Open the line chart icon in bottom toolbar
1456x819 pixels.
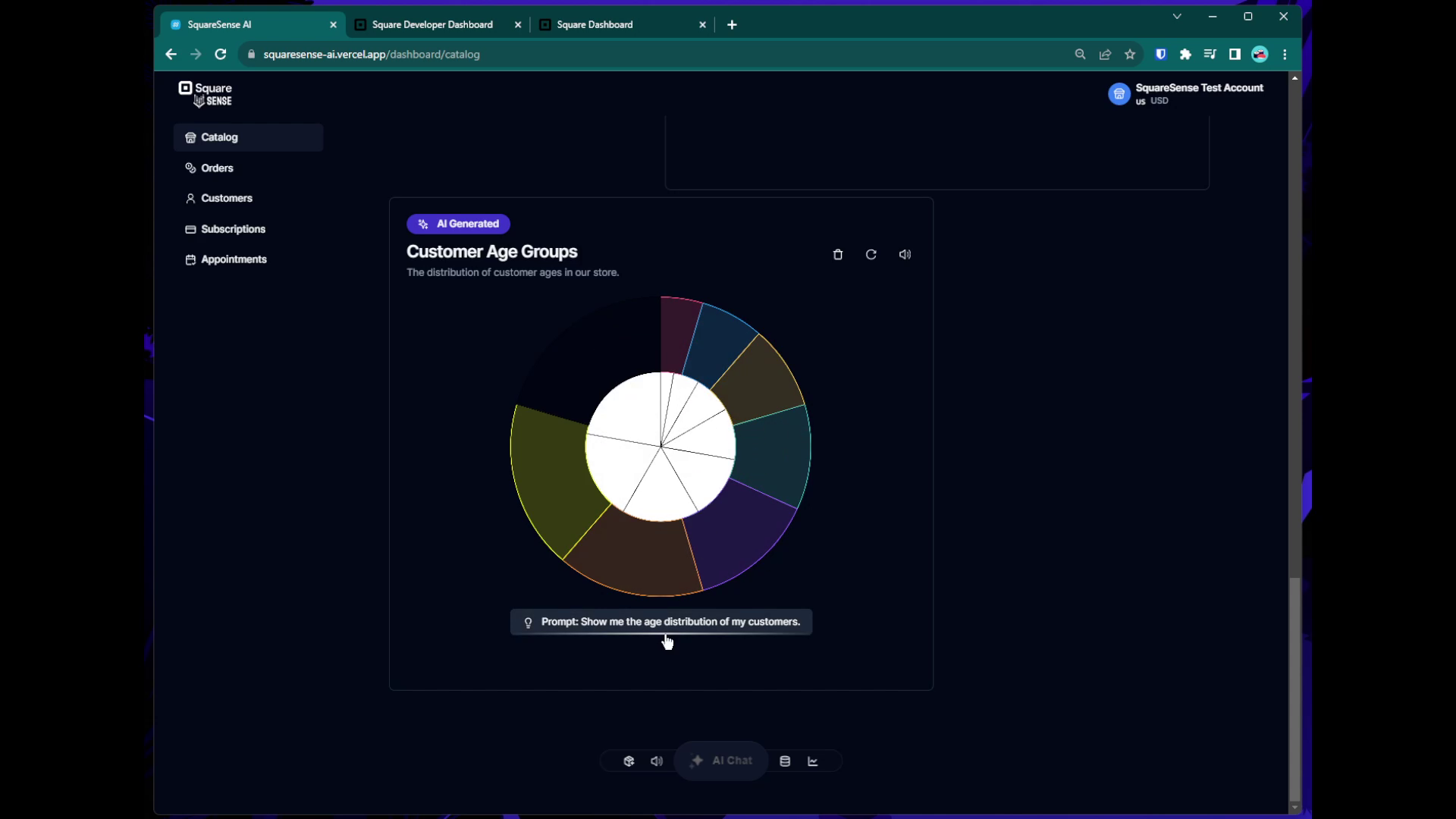tap(813, 761)
